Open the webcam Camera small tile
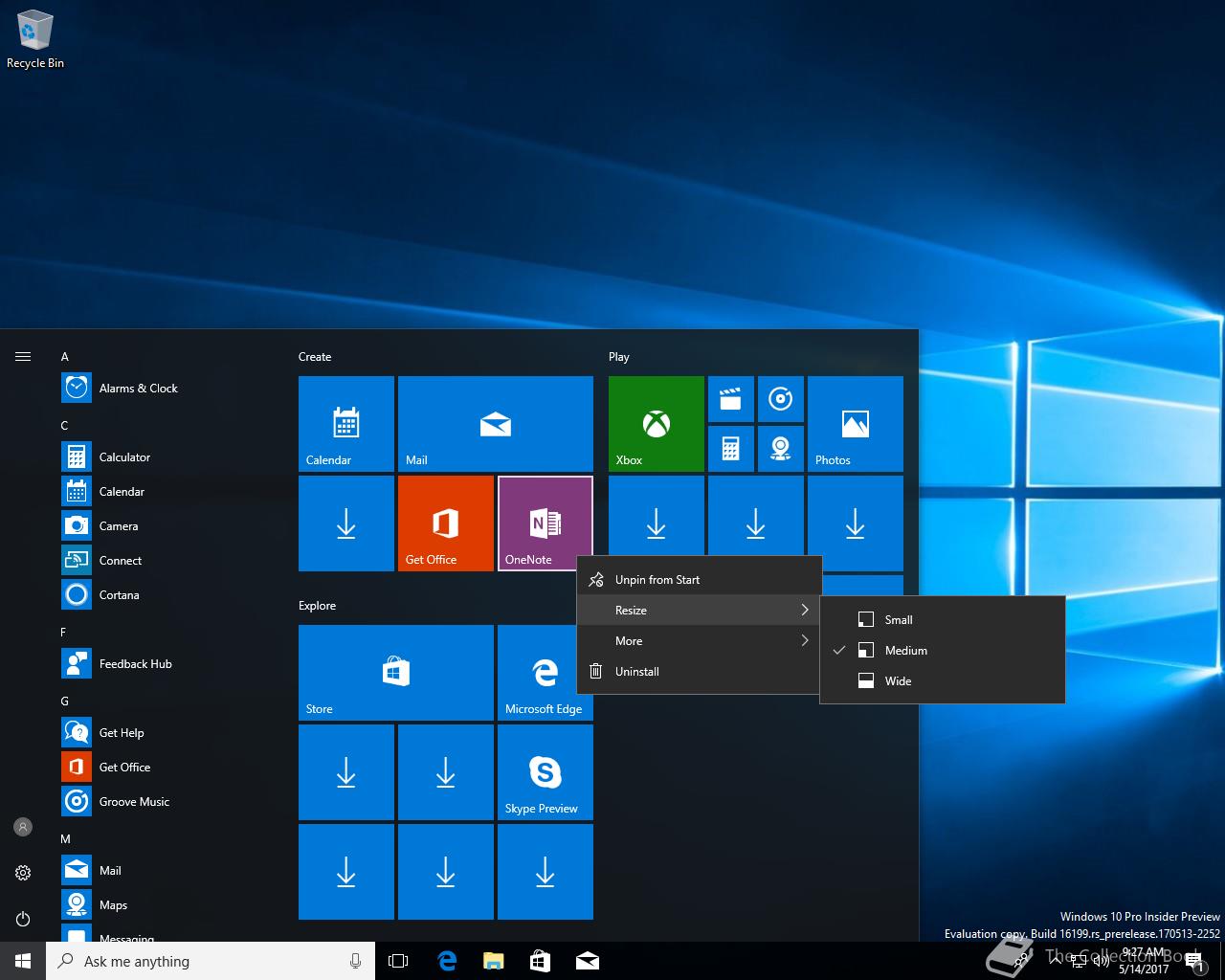The image size is (1225, 980). pos(781,449)
